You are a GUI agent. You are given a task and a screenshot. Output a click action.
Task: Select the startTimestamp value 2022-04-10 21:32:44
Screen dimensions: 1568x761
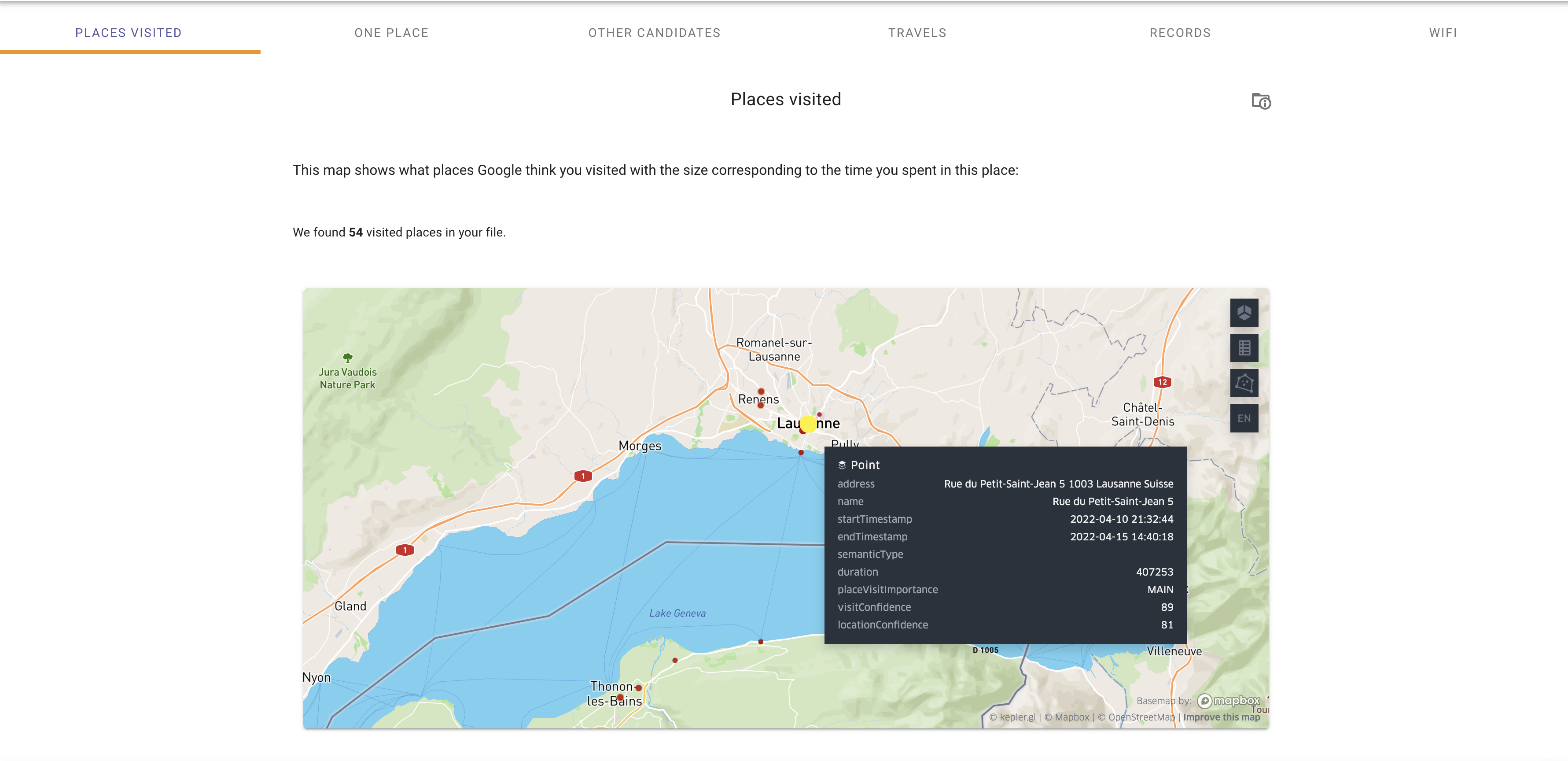(x=1121, y=519)
